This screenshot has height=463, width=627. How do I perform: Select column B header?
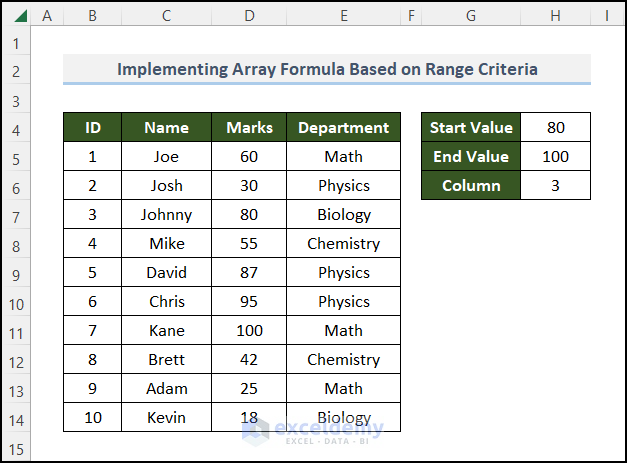pyautogui.click(x=92, y=16)
